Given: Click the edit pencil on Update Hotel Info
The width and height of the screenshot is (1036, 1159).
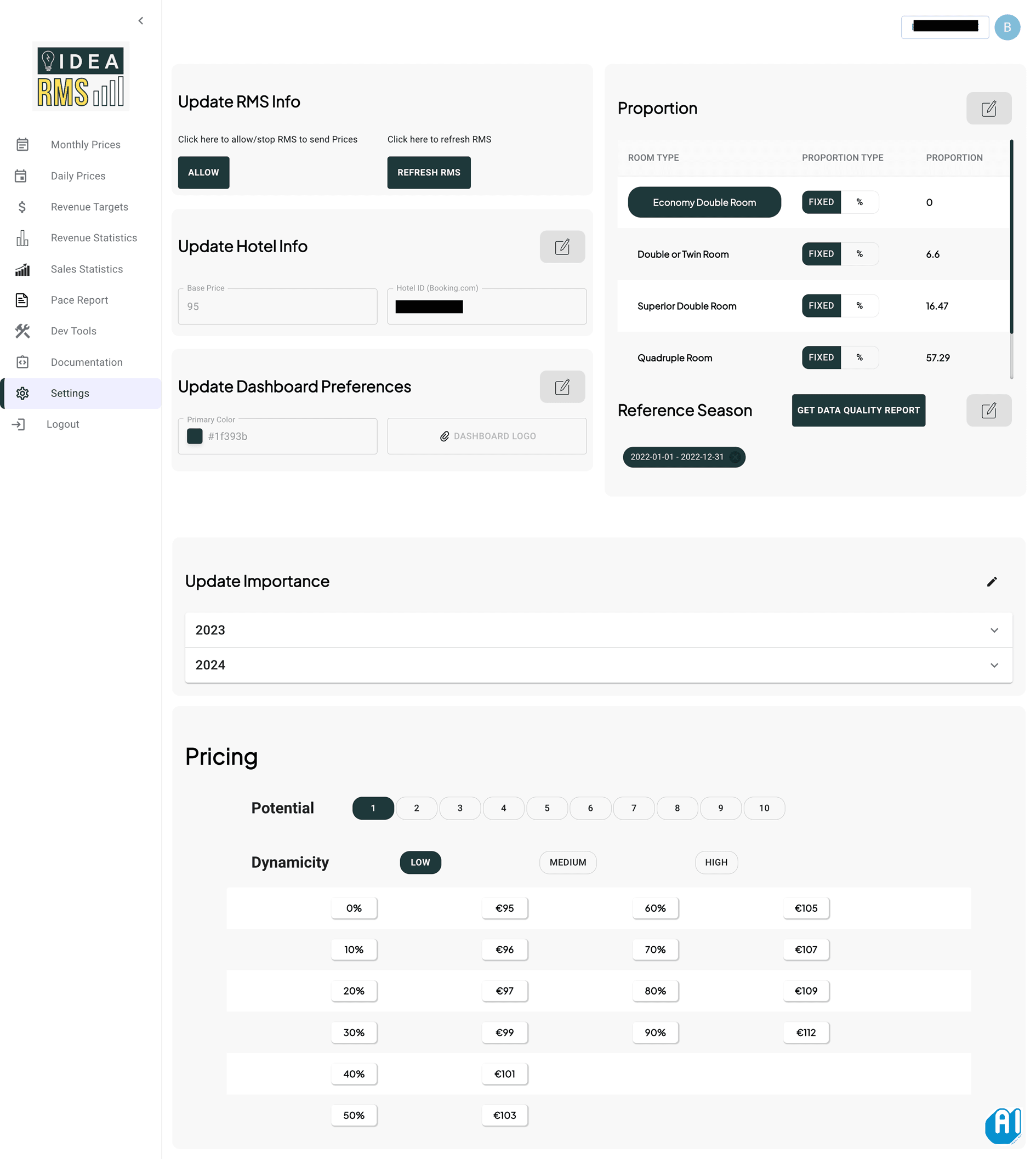Looking at the screenshot, I should 562,247.
